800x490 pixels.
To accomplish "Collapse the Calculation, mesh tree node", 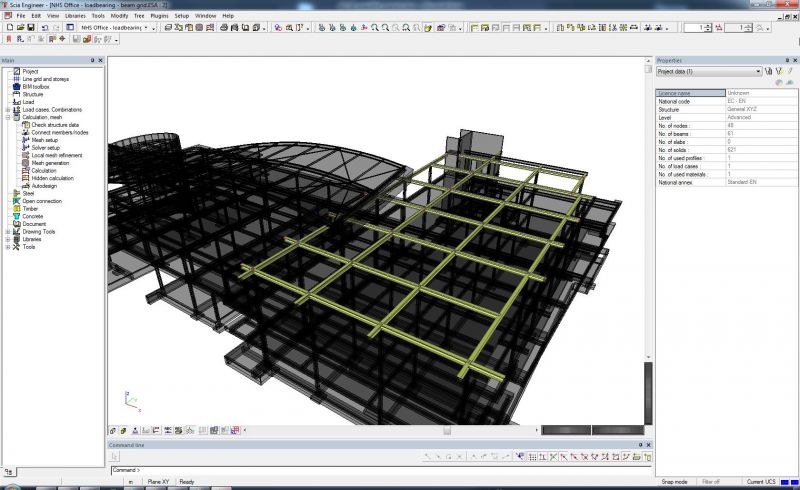I will (x=7, y=117).
